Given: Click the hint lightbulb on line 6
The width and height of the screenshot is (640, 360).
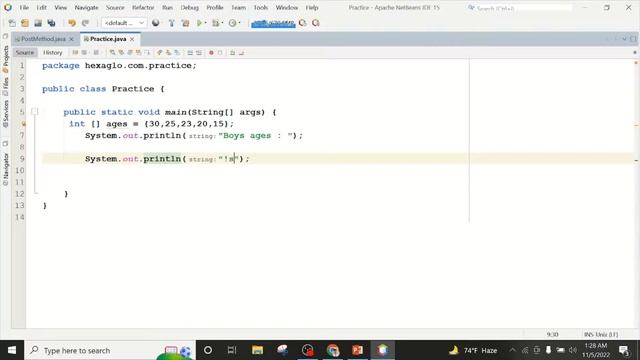Looking at the screenshot, I should (x=23, y=124).
